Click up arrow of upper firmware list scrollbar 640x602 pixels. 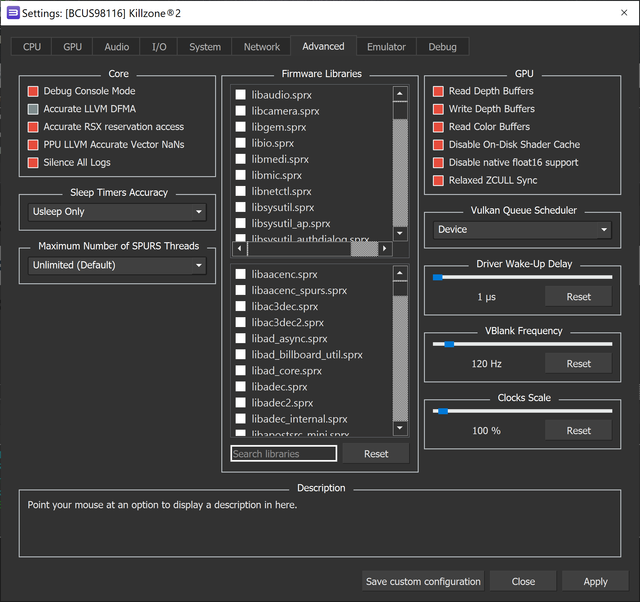click(400, 94)
